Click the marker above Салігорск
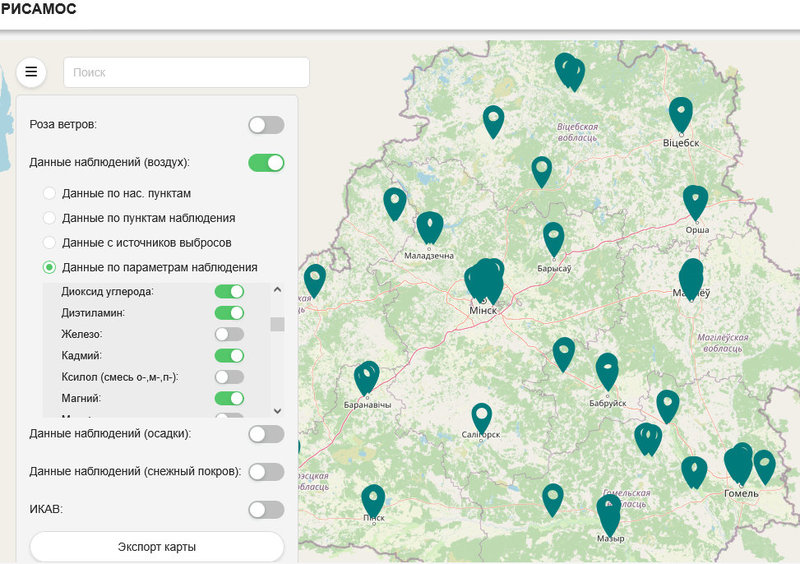The image size is (800, 564). point(482,417)
